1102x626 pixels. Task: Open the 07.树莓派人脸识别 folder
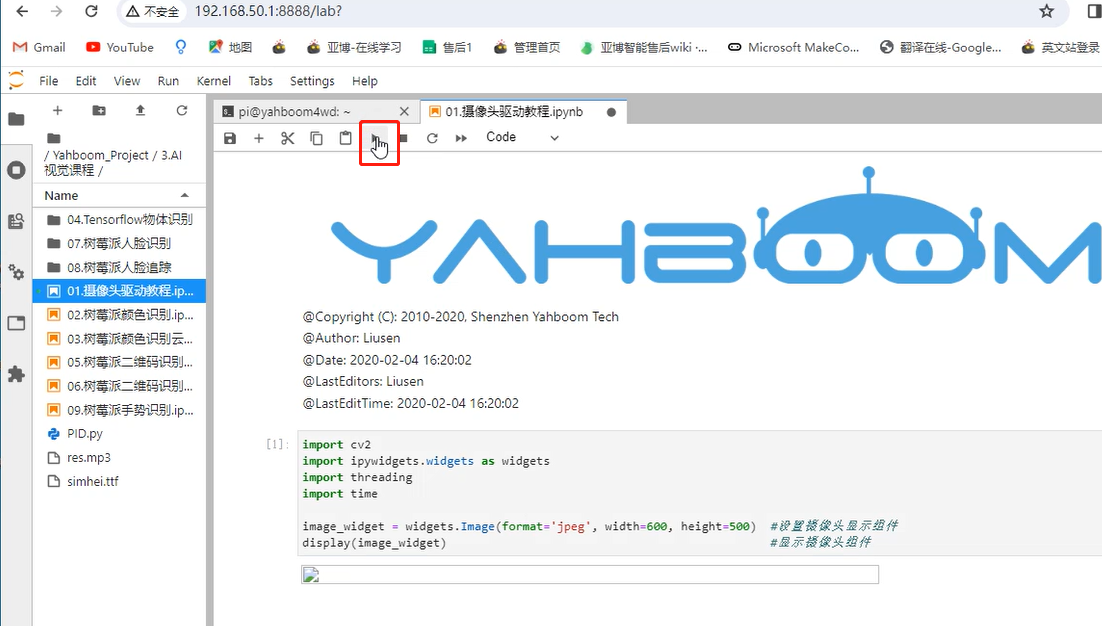[x=119, y=244]
